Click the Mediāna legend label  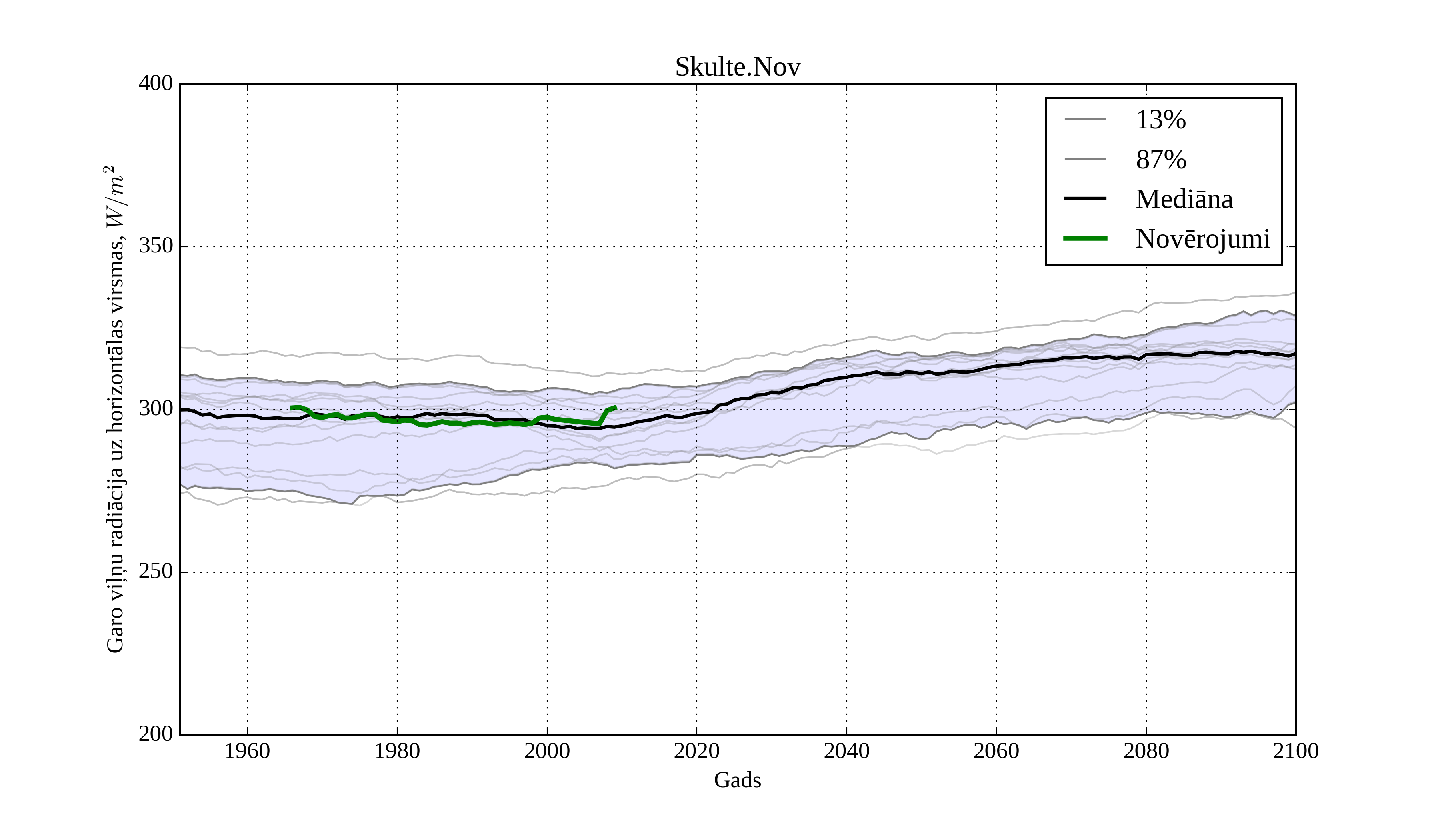coord(1184,199)
